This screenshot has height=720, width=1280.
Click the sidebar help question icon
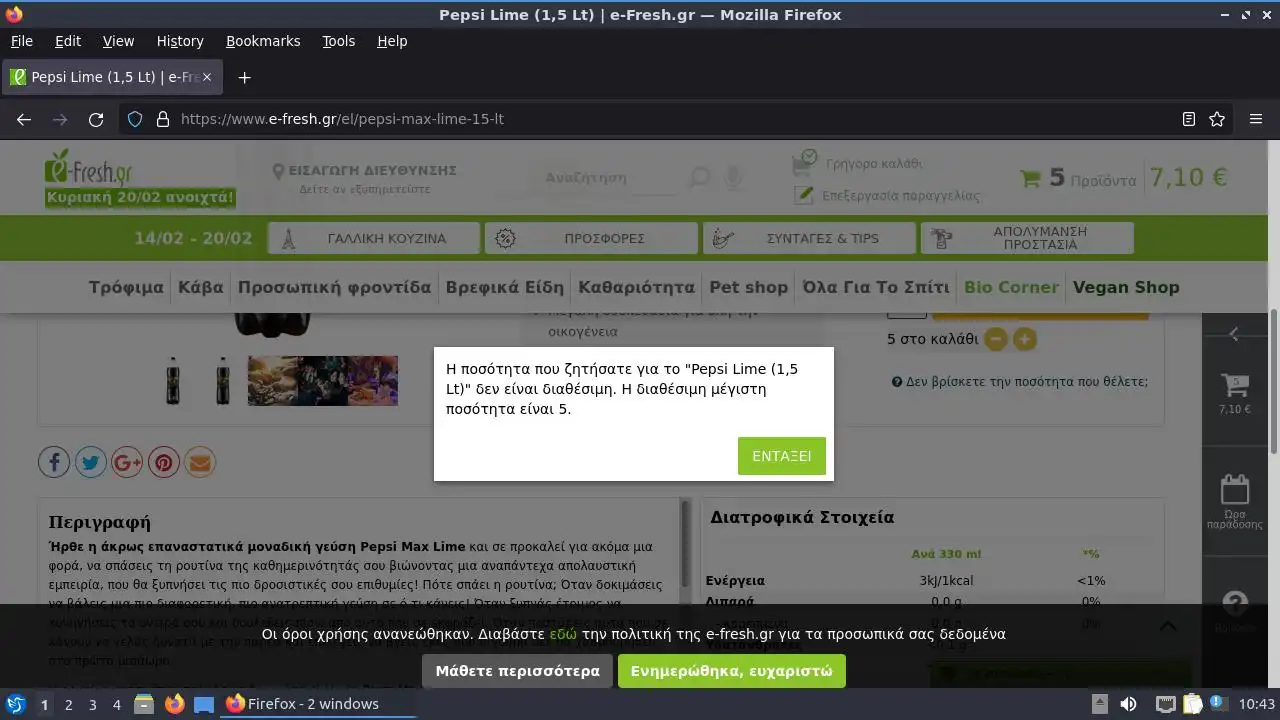1235,603
